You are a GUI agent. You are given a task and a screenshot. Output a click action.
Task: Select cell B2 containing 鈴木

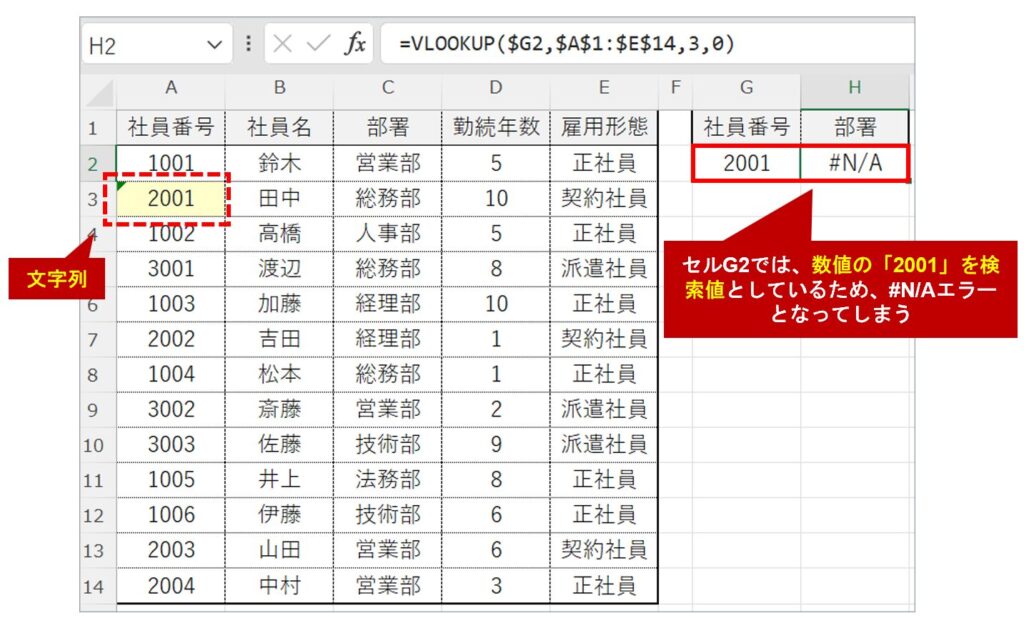coord(279,163)
